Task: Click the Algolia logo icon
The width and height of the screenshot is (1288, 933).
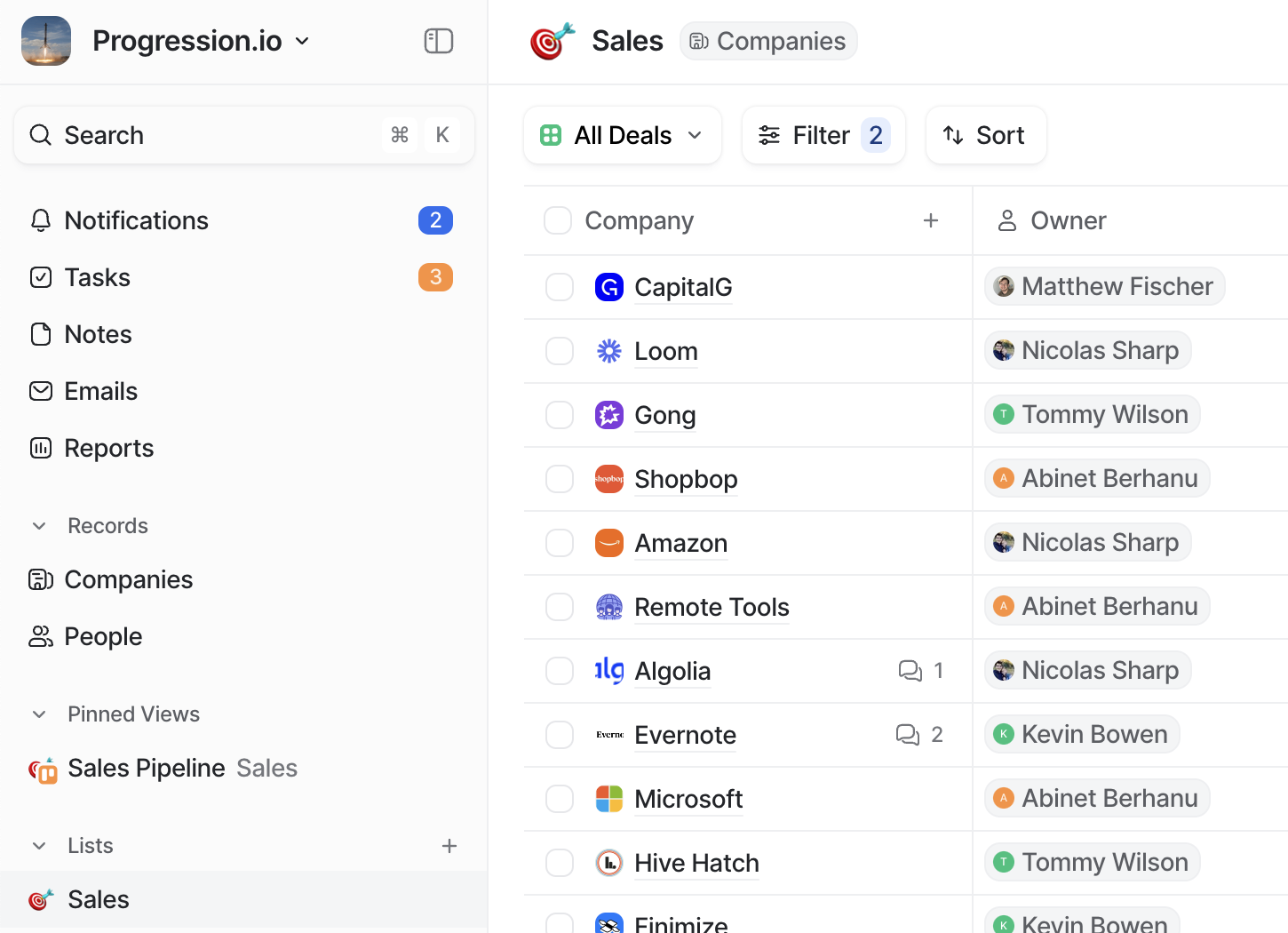Action: coord(609,671)
